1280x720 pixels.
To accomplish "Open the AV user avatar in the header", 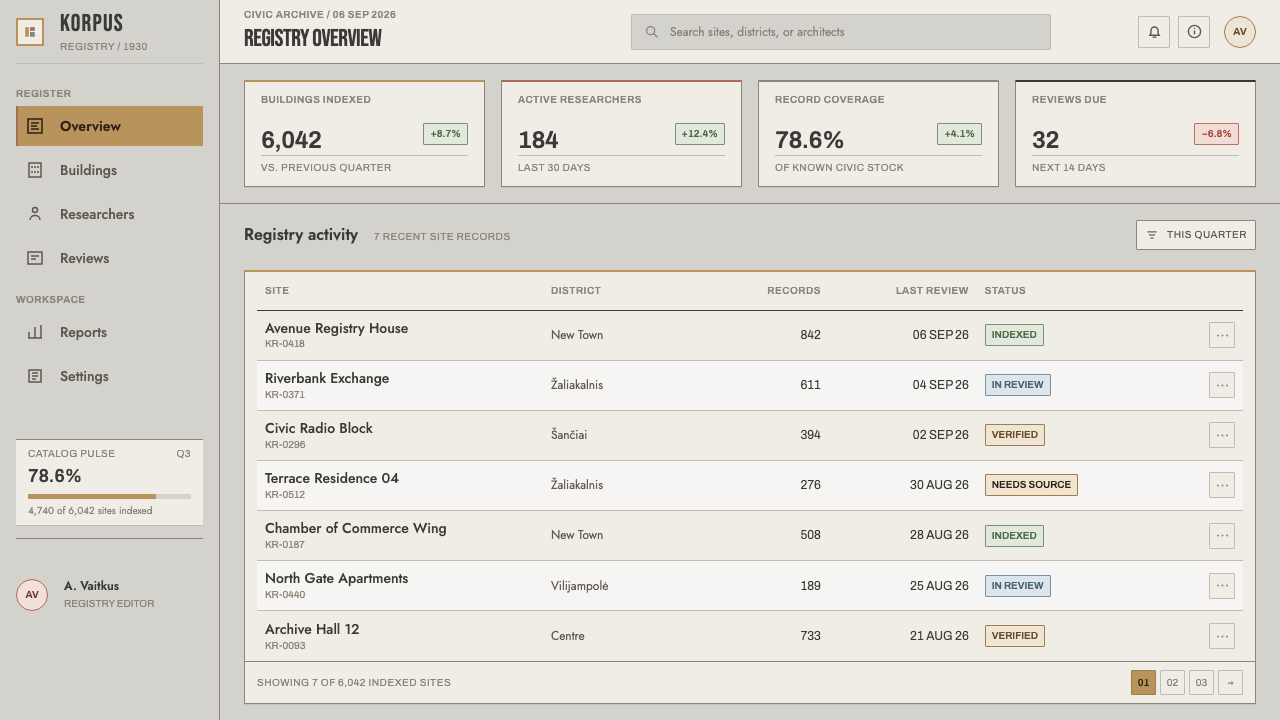I will [1240, 32].
